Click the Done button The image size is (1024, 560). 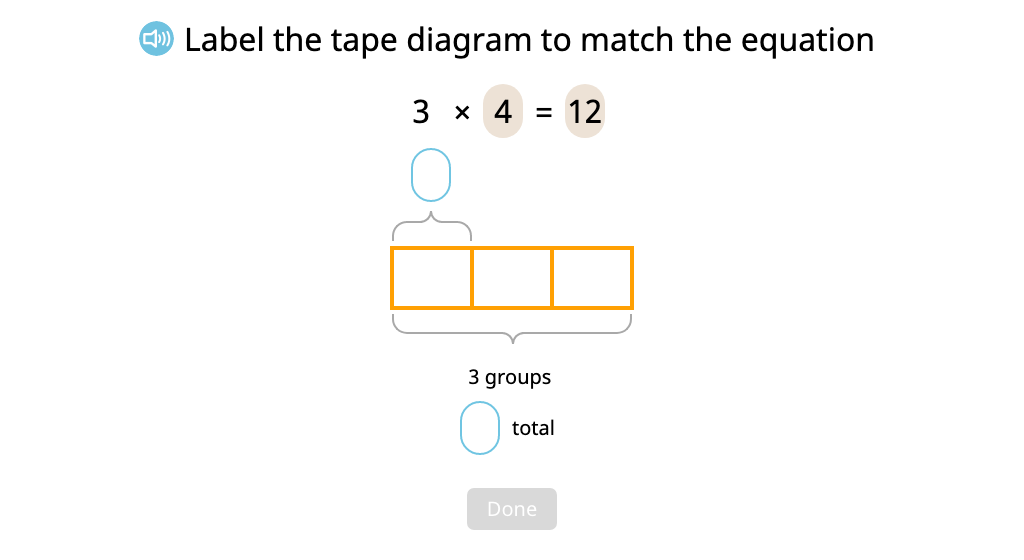[512, 509]
